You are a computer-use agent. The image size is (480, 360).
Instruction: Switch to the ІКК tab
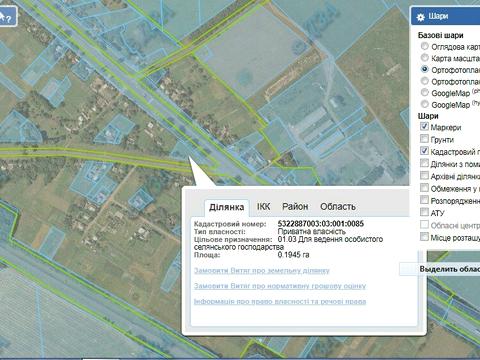(x=263, y=207)
